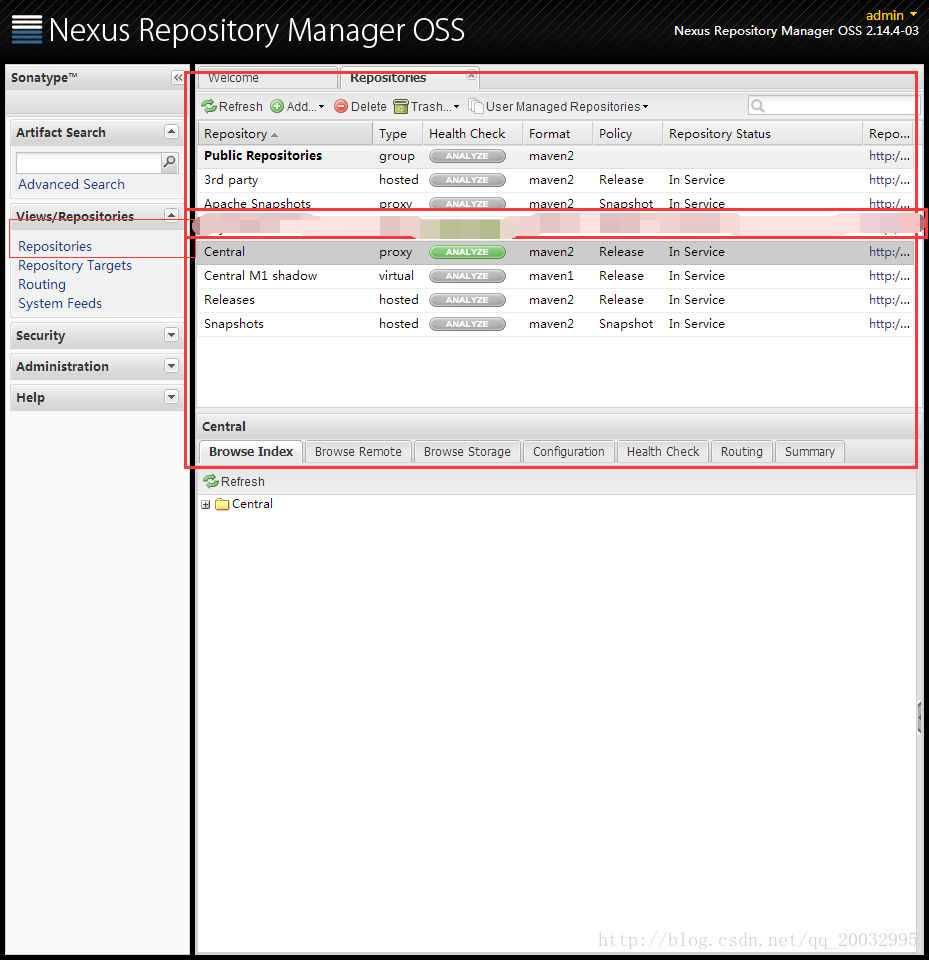The image size is (929, 960).
Task: Select the Releases repository row
Action: (x=555, y=300)
